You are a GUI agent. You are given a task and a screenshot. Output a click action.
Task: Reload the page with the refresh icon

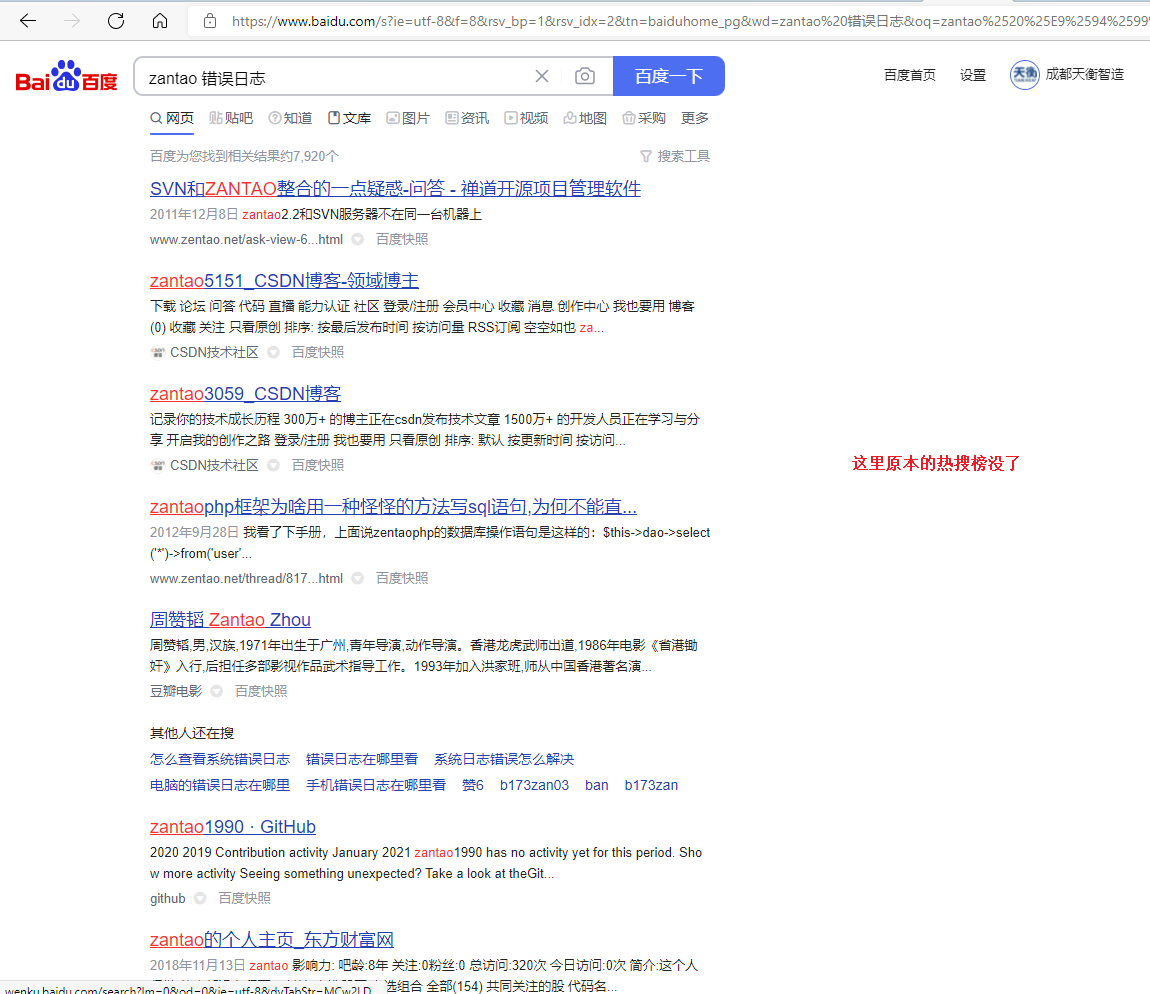coord(116,21)
